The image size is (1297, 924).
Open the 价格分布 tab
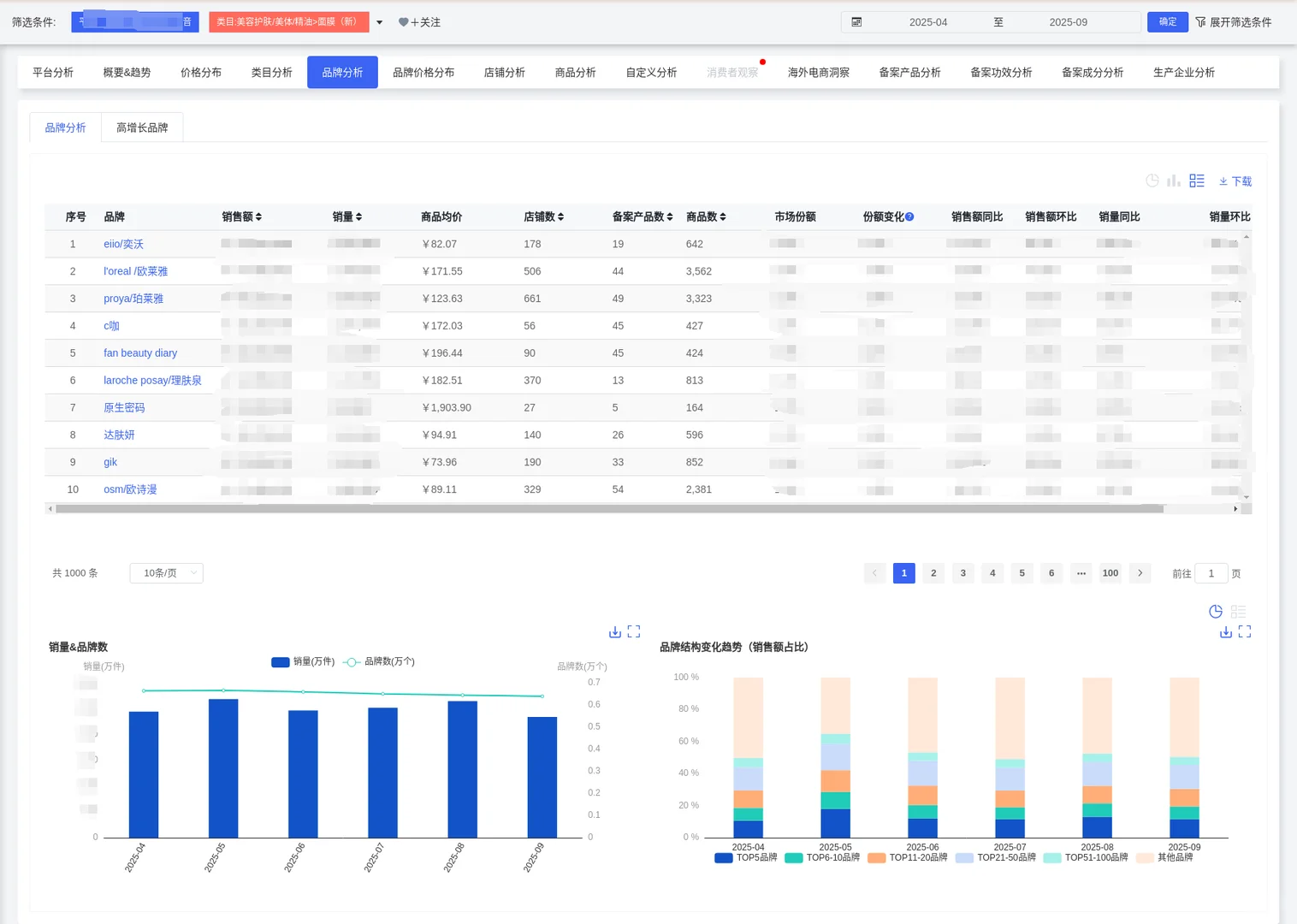[x=201, y=73]
